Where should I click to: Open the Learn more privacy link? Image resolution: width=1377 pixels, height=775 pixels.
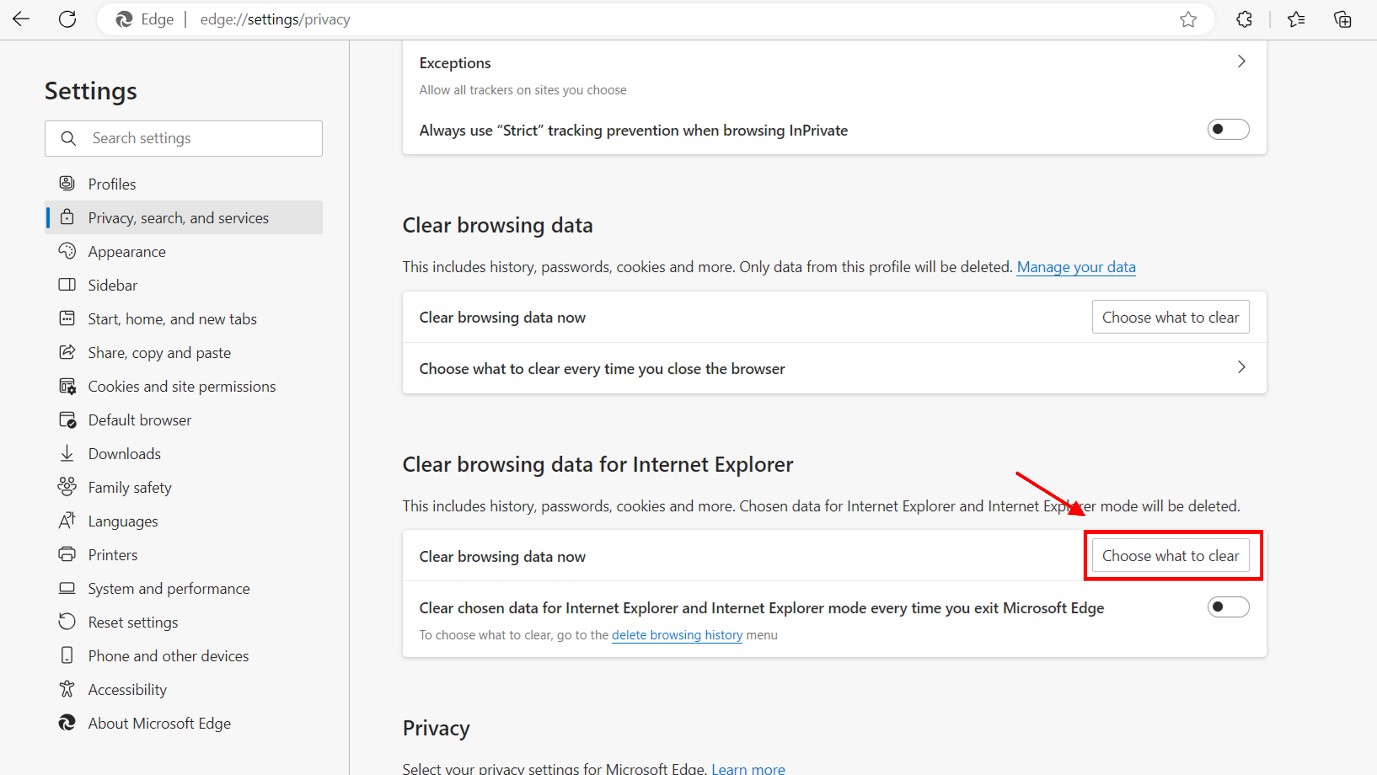[x=748, y=769]
